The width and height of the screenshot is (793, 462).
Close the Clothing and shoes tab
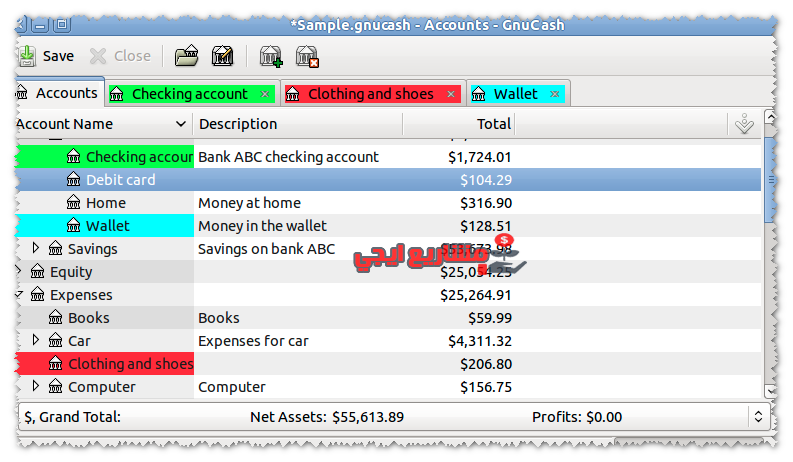pos(451,94)
